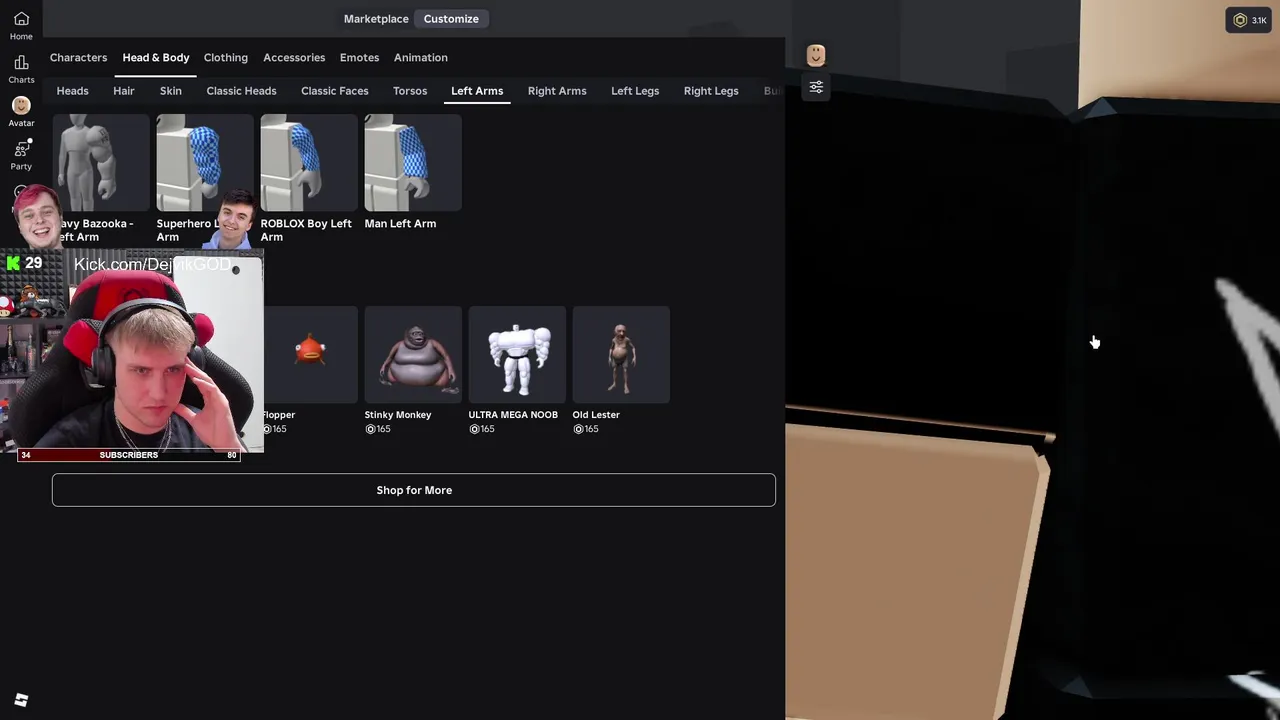Equip the ROBLOX Boy Left Arm thumbnail
The width and height of the screenshot is (1280, 720).
click(309, 162)
